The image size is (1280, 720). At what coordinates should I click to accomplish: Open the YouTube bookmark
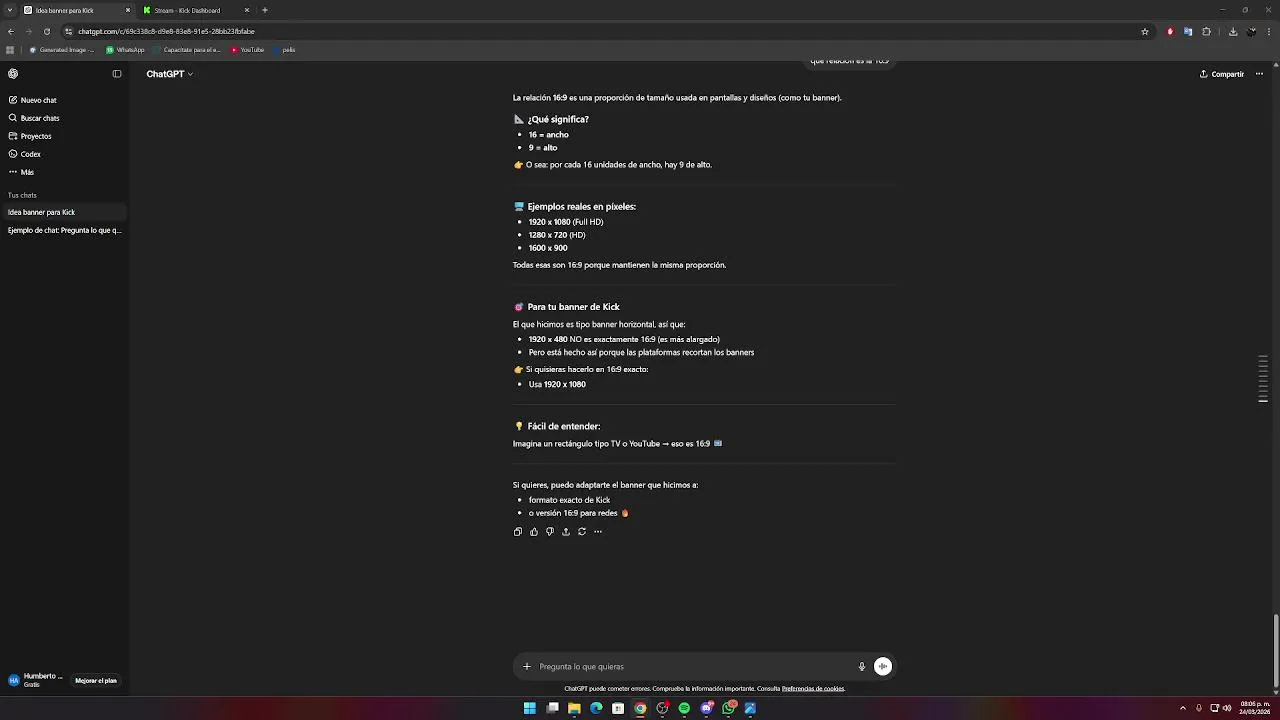click(x=248, y=49)
